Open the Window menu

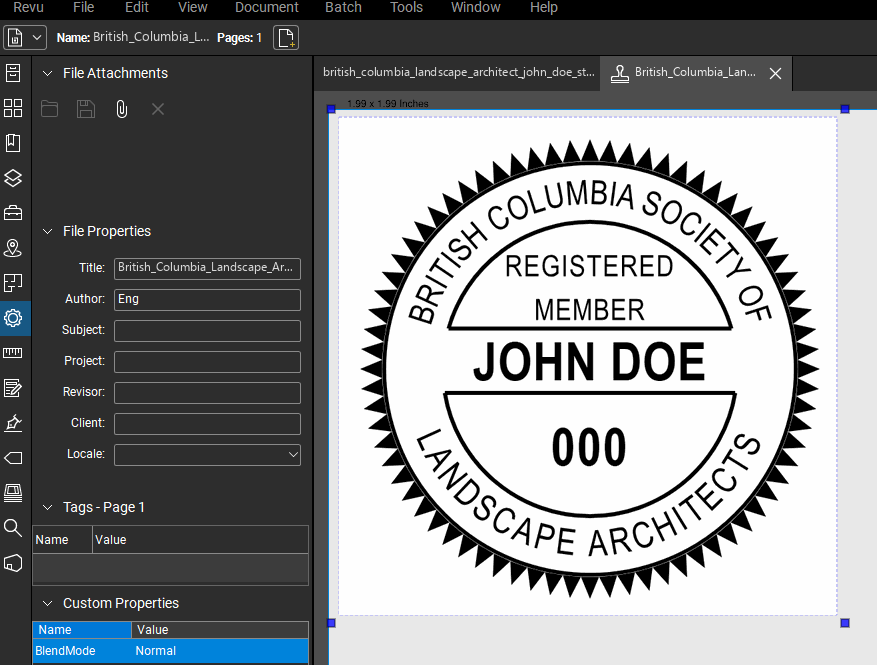point(475,7)
